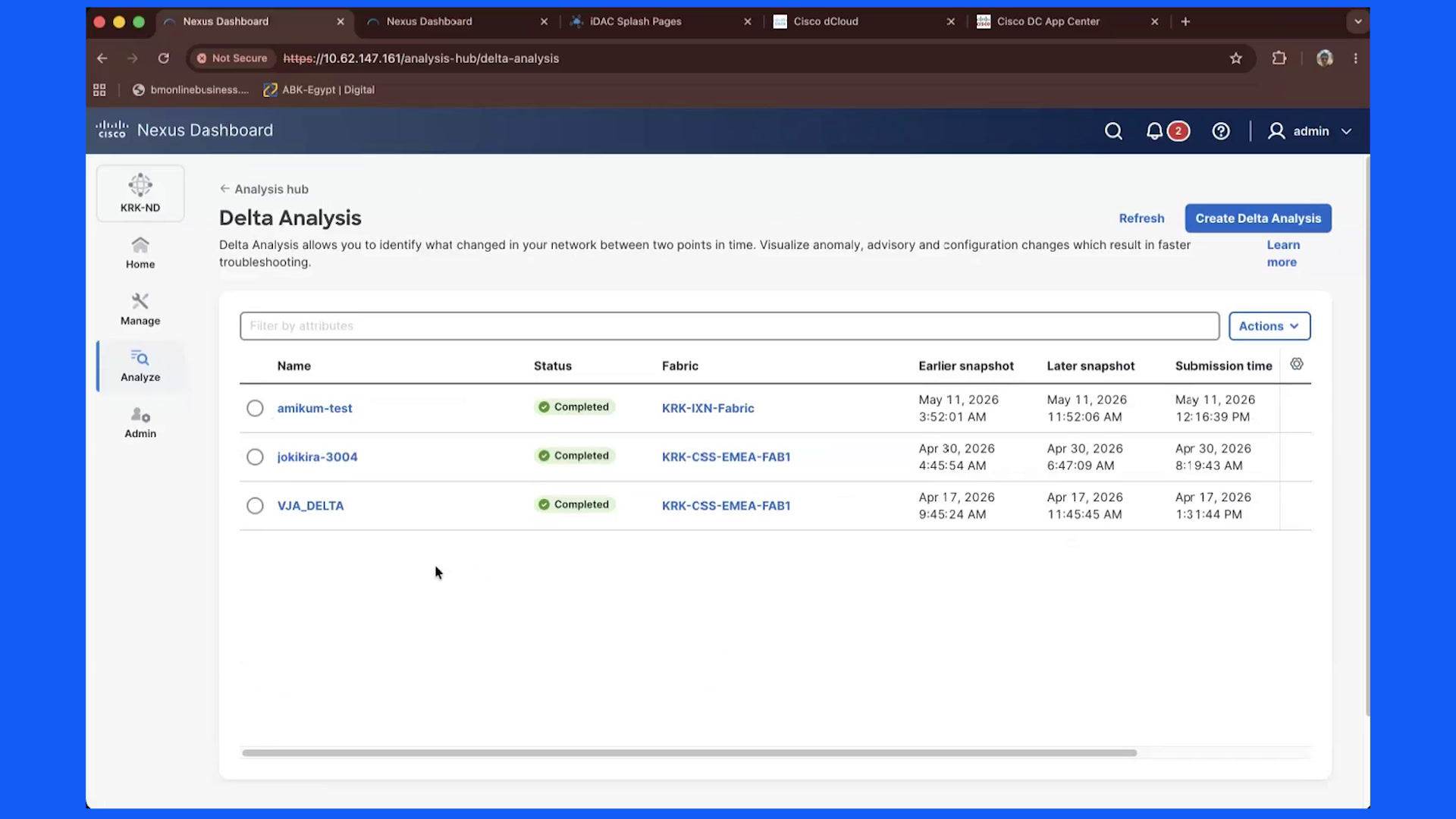Screen dimensions: 1456x819
Task: Go back with browser back arrow
Action: (102, 58)
